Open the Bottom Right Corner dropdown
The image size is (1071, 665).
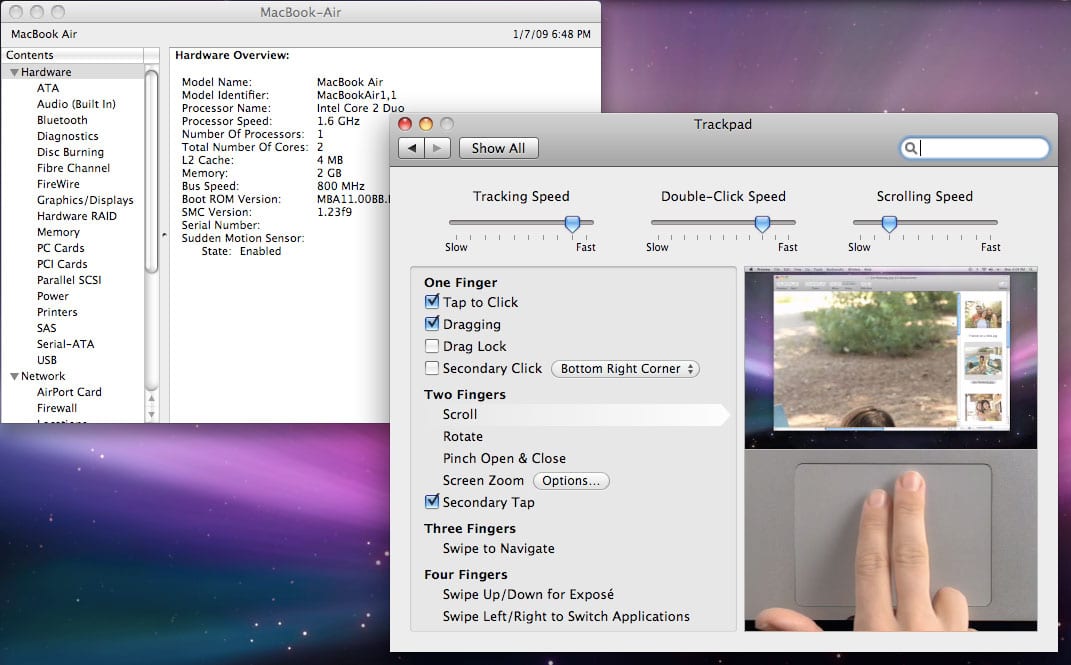tap(625, 369)
